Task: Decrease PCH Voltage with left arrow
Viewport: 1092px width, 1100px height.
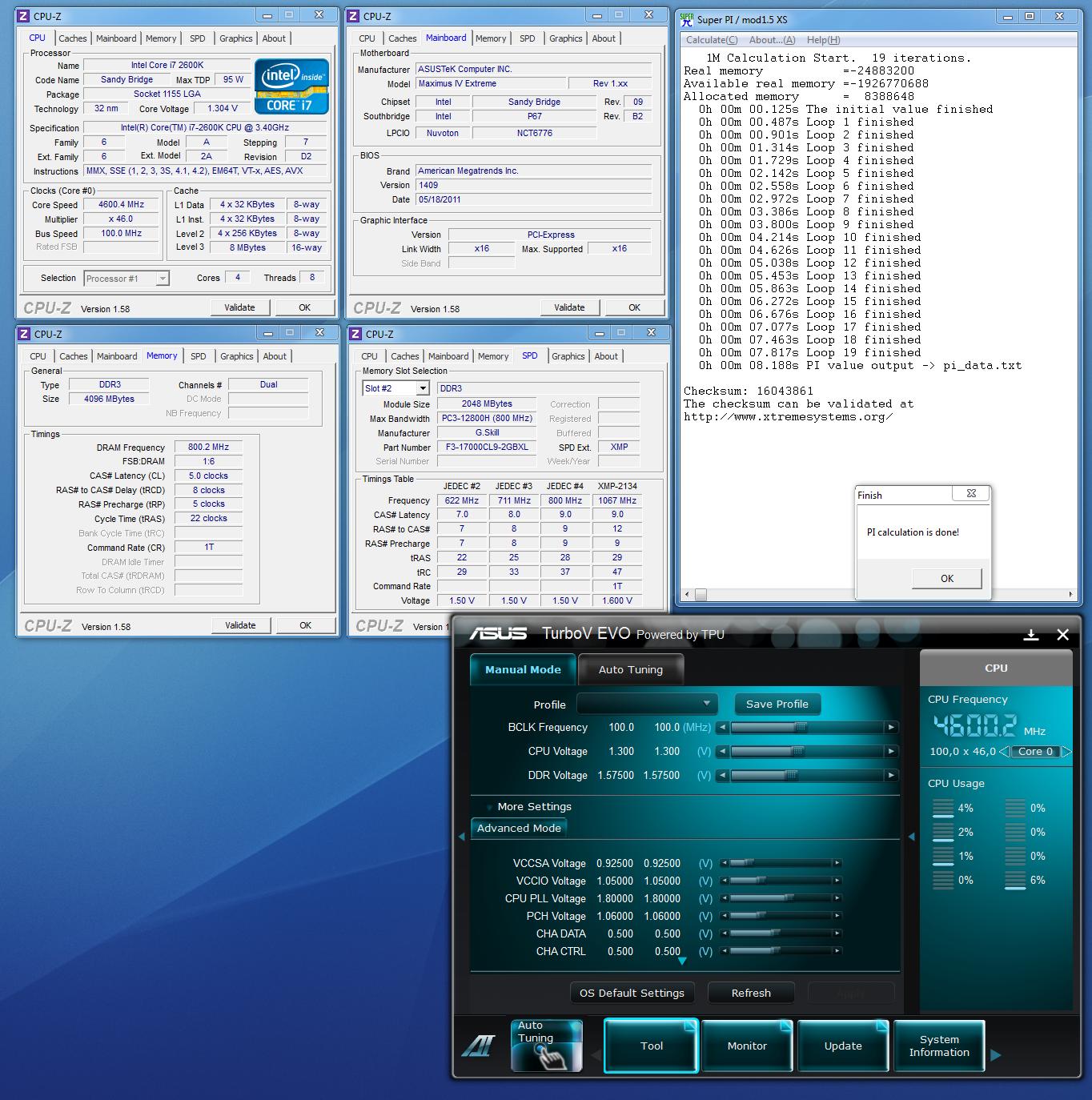Action: click(724, 916)
